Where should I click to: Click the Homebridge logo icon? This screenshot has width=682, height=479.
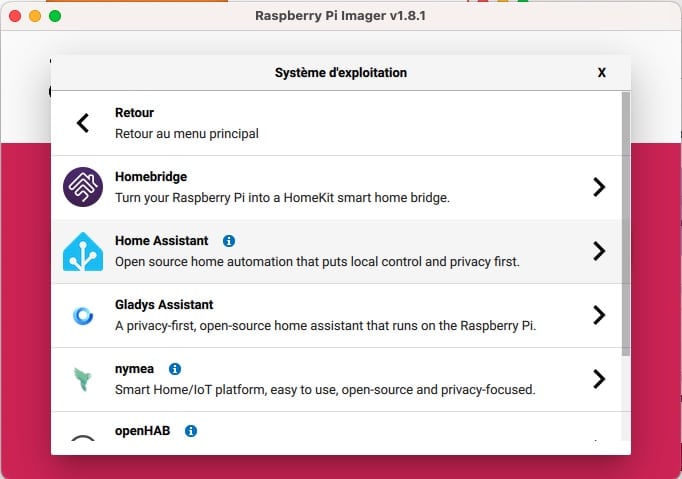83,187
